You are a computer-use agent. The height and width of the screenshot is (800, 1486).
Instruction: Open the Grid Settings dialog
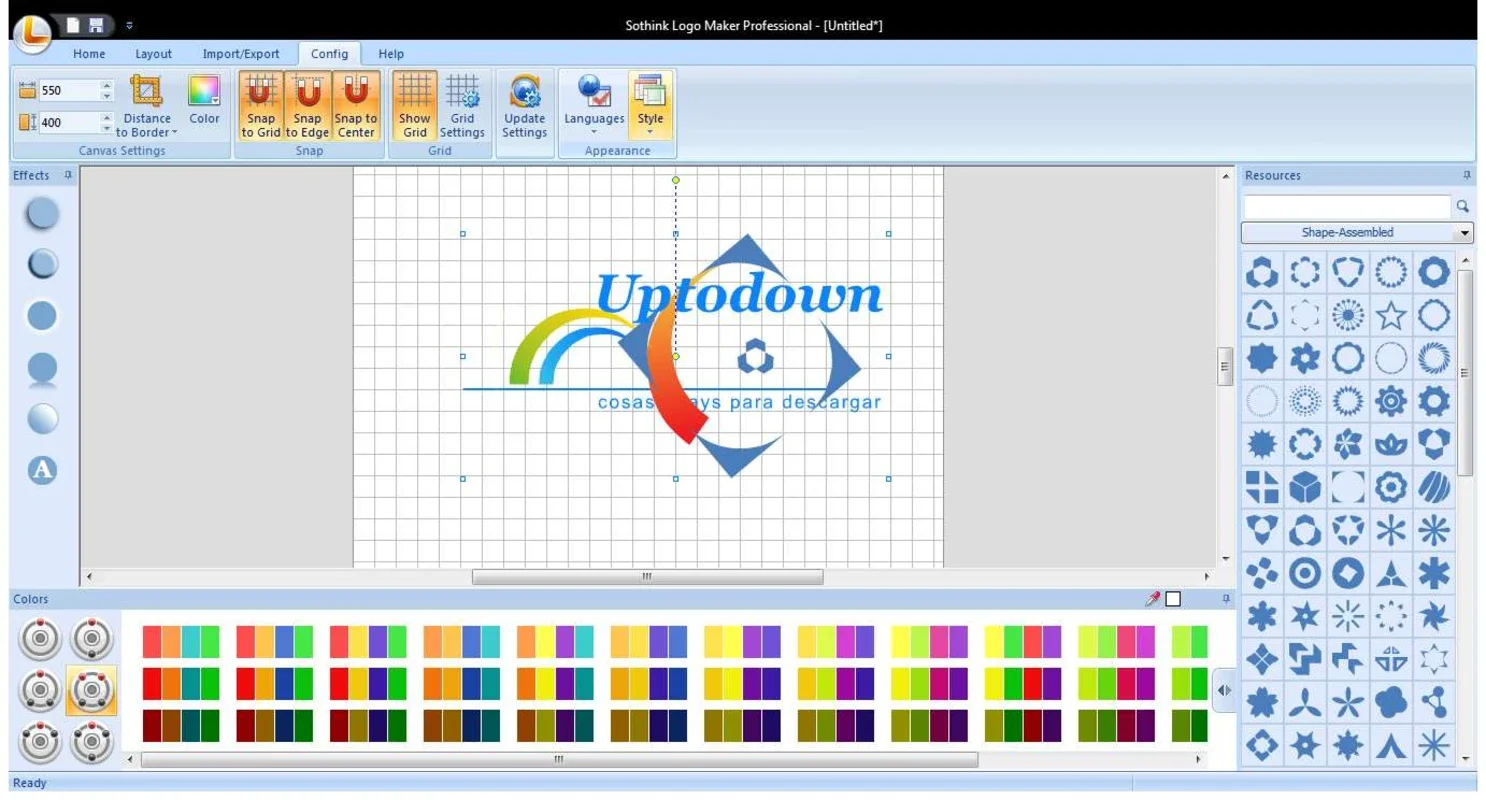click(462, 107)
